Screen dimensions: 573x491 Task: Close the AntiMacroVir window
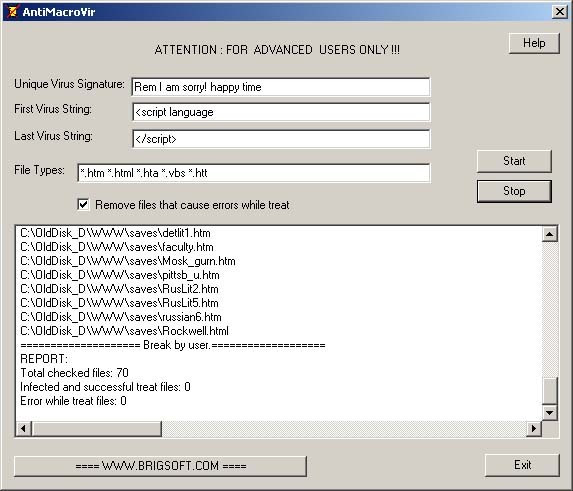(x=560, y=12)
